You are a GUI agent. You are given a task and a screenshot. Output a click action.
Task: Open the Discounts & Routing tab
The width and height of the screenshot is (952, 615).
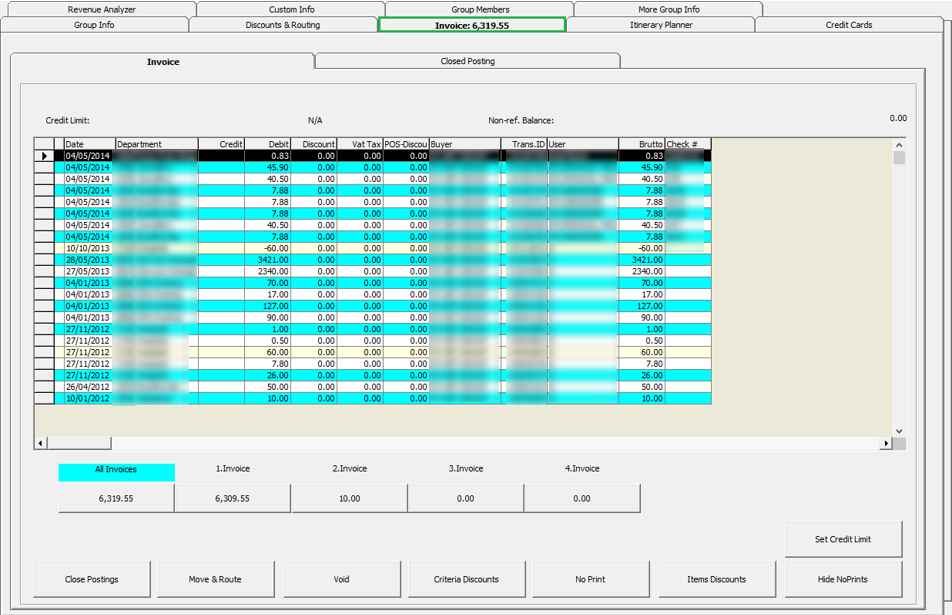coord(283,25)
